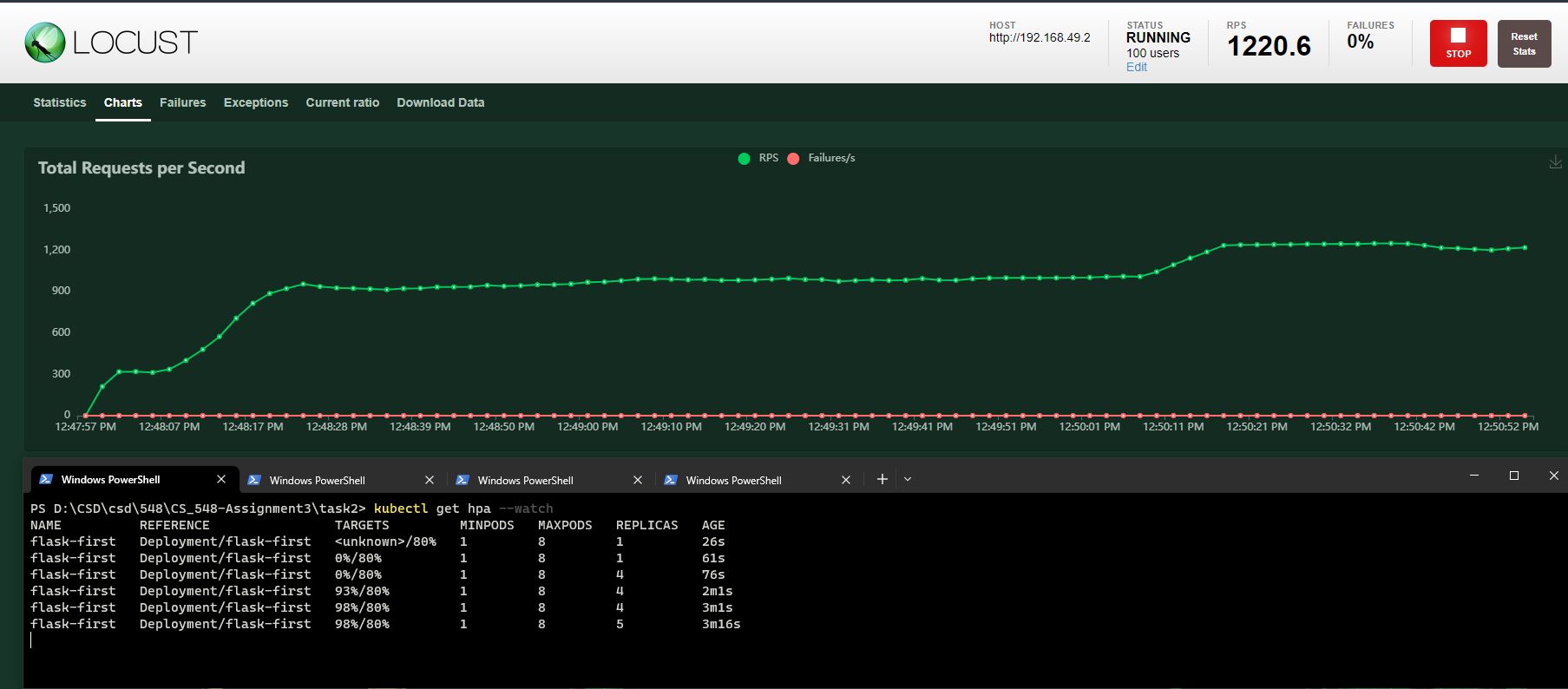
Task: Expand the terminal profile dropdown arrow
Action: [x=908, y=479]
